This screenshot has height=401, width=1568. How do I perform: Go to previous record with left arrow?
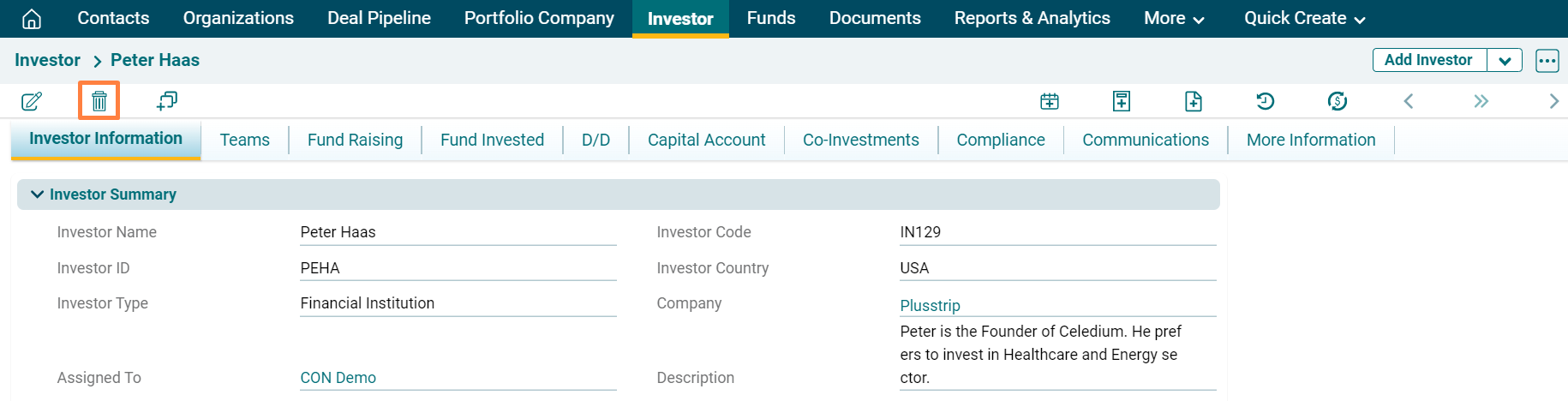pyautogui.click(x=1409, y=101)
